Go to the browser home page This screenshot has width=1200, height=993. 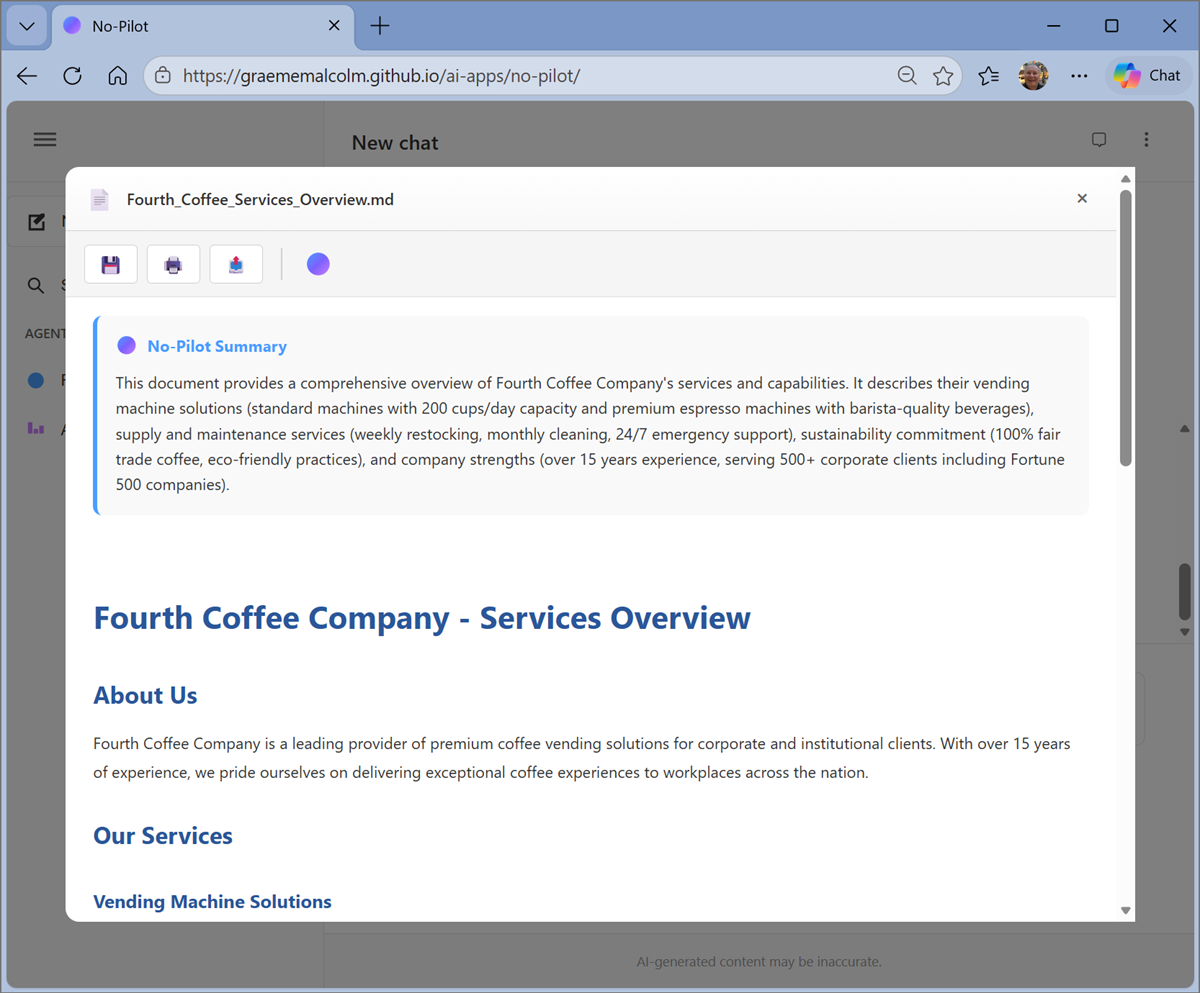pyautogui.click(x=117, y=76)
